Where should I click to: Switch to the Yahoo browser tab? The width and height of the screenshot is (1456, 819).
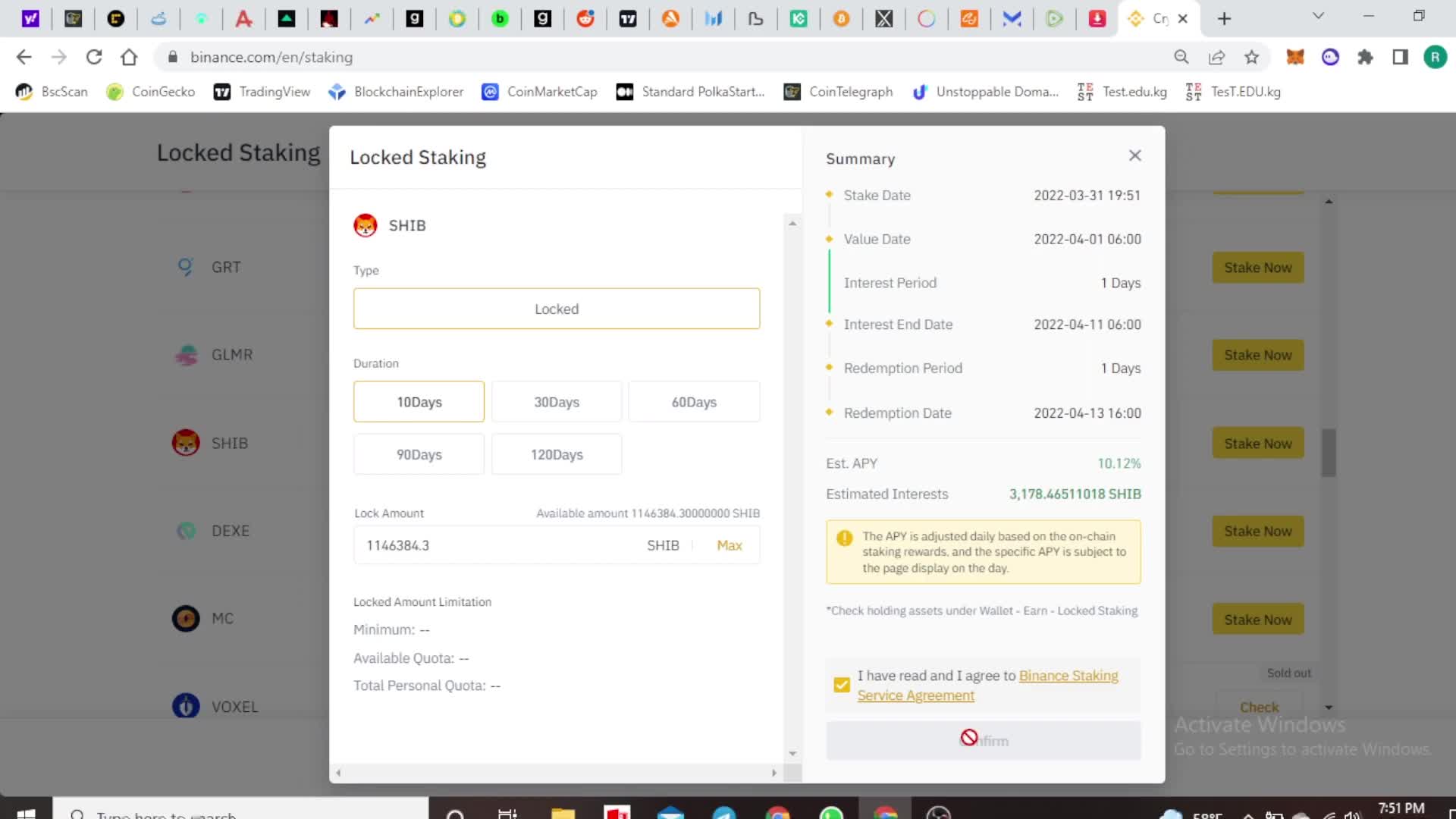tap(30, 18)
